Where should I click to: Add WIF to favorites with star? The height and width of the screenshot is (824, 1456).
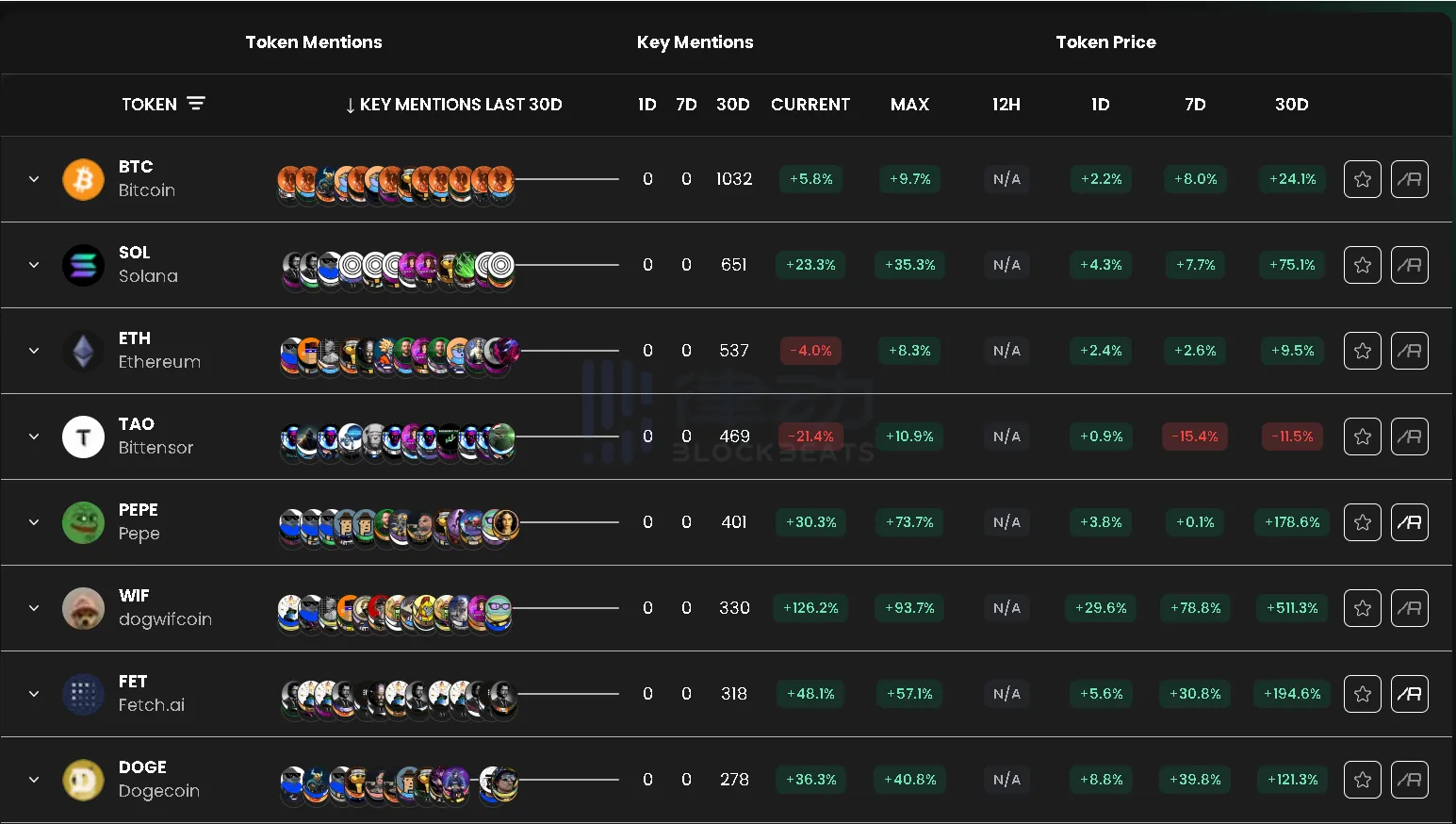1362,608
